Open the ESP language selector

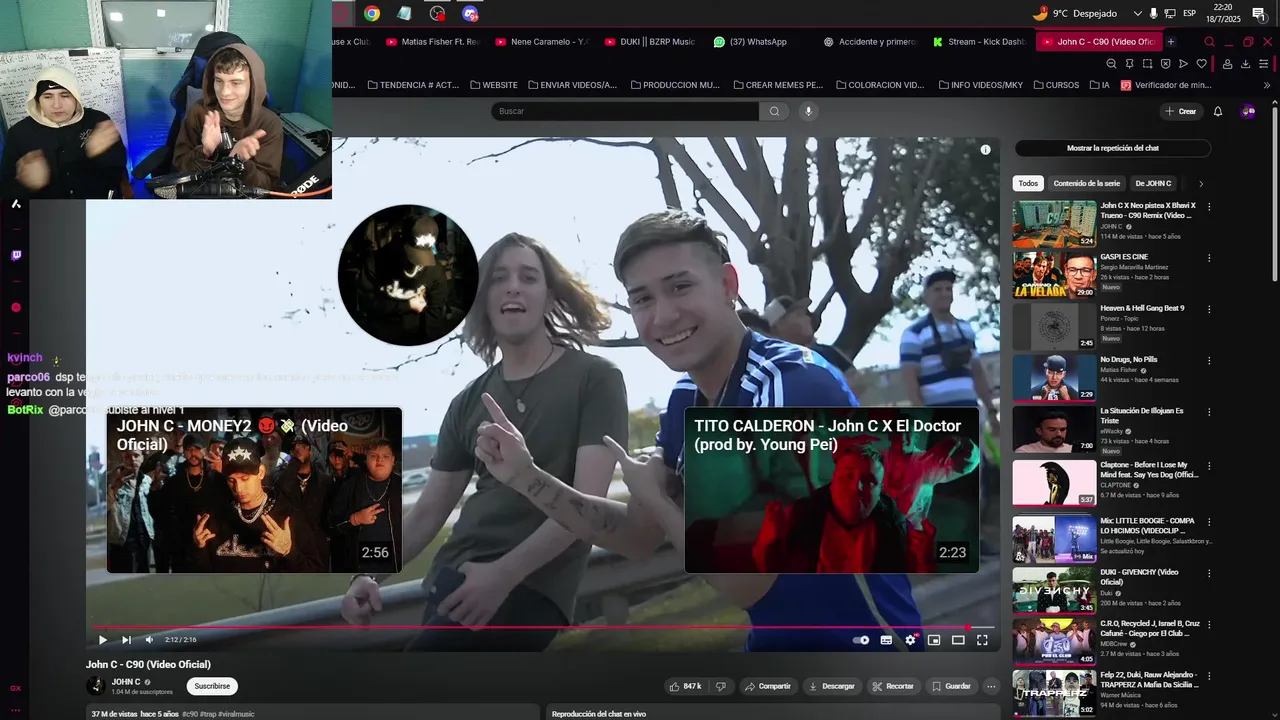click(1189, 13)
